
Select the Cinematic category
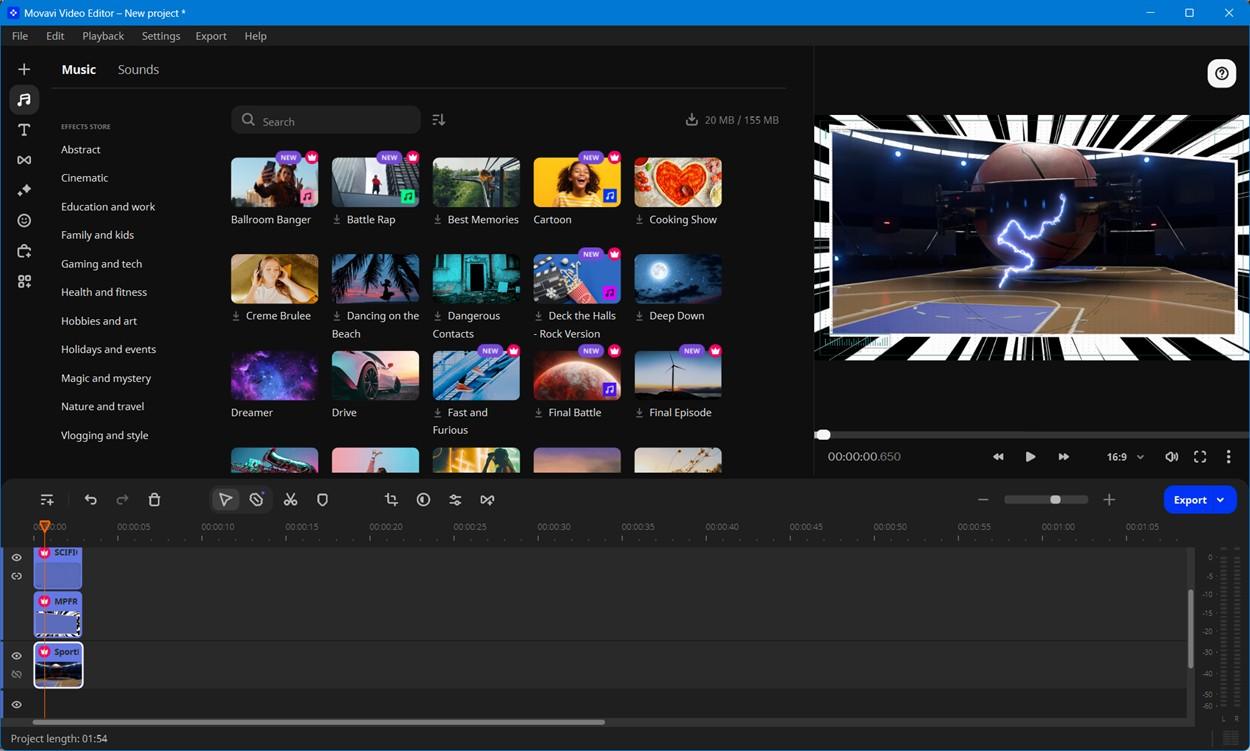[85, 178]
